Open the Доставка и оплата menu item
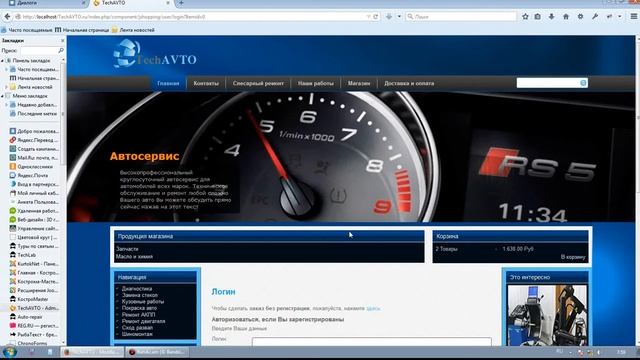The image size is (640, 360). click(409, 83)
